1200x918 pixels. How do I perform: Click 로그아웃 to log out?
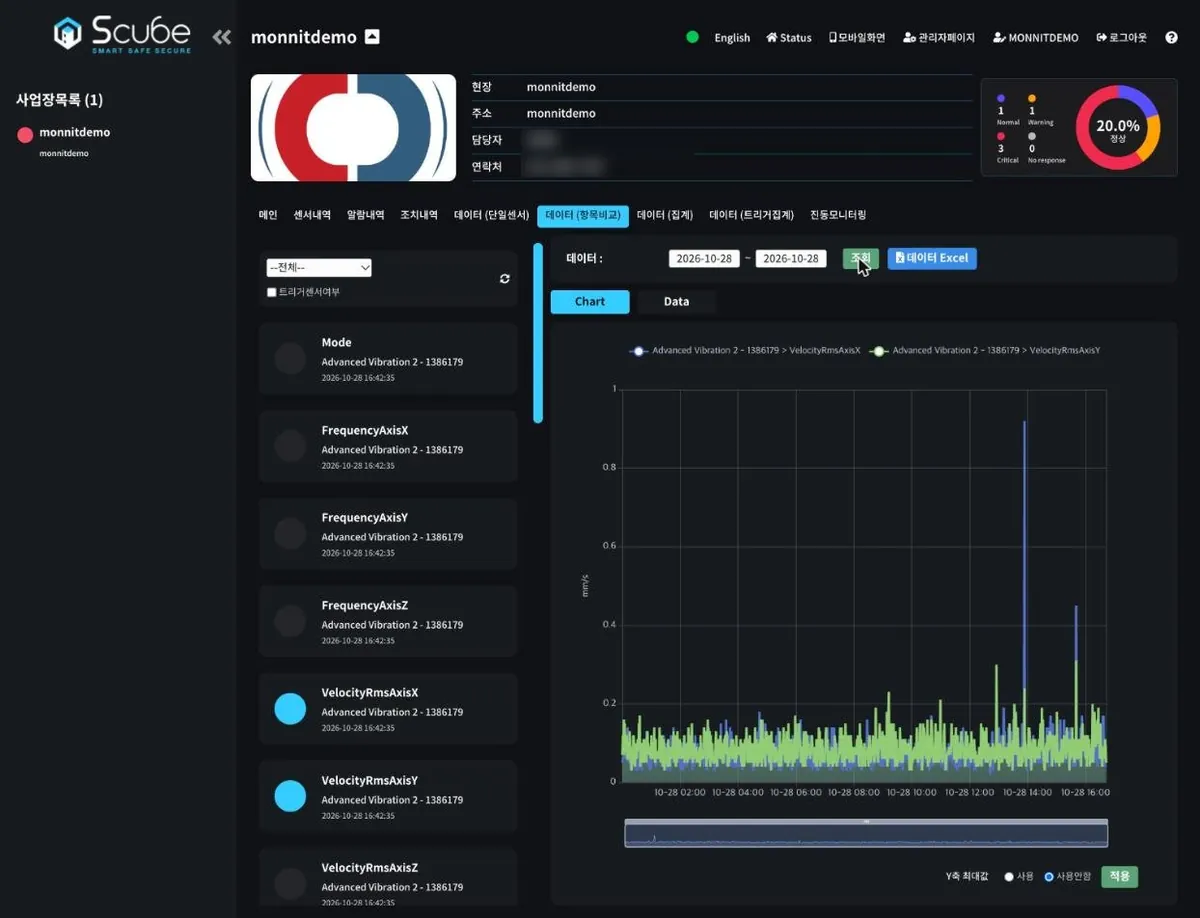click(x=1122, y=38)
